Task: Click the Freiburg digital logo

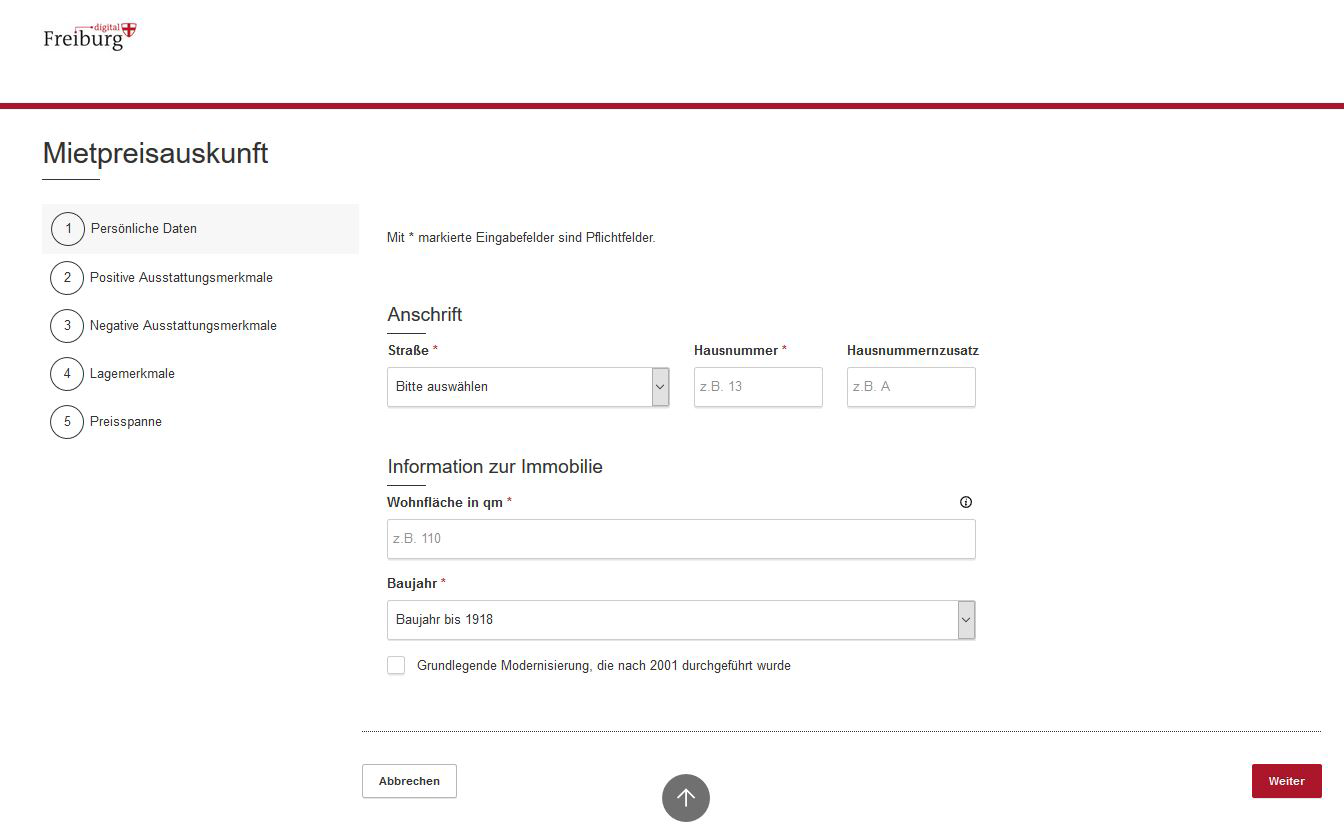Action: coord(89,37)
